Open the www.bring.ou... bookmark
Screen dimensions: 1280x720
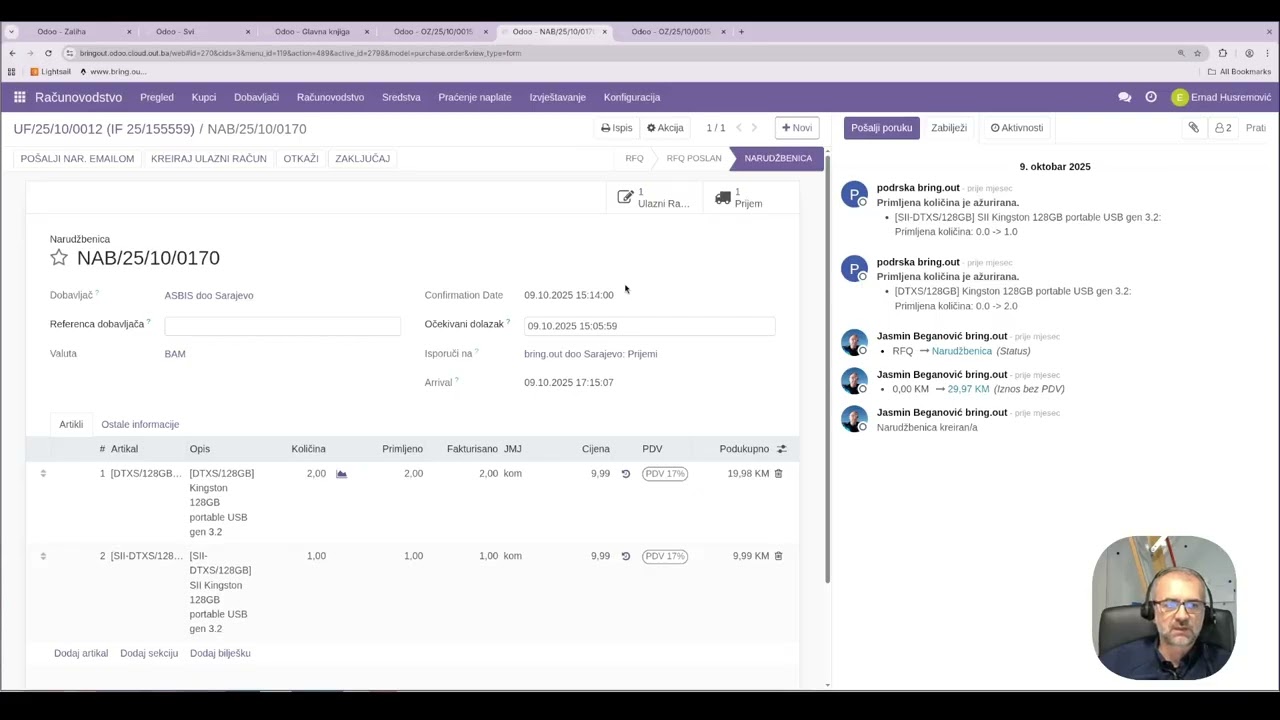coord(112,72)
